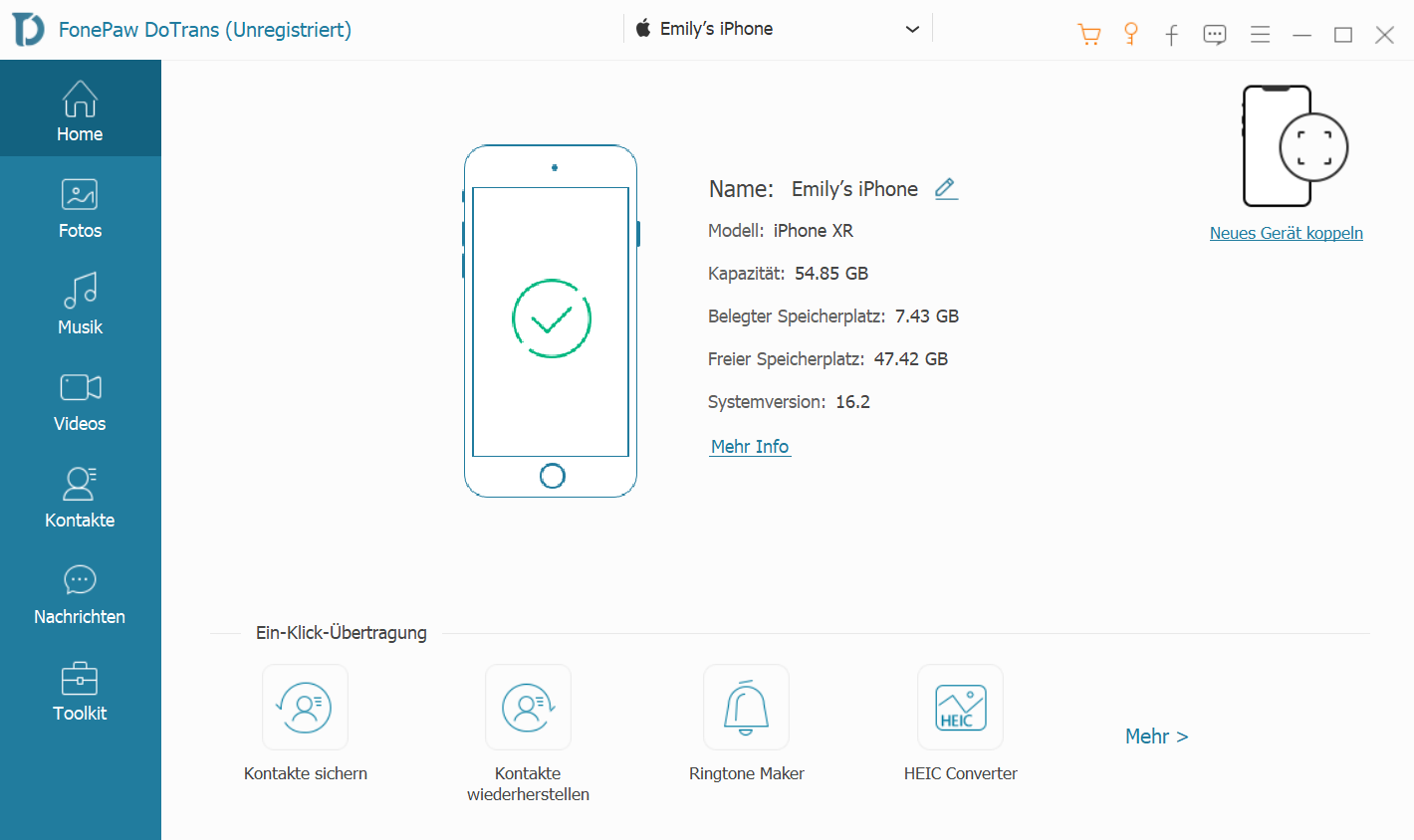Viewport: 1414px width, 840px height.
Task: Switch to Videos section
Action: pyautogui.click(x=80, y=401)
